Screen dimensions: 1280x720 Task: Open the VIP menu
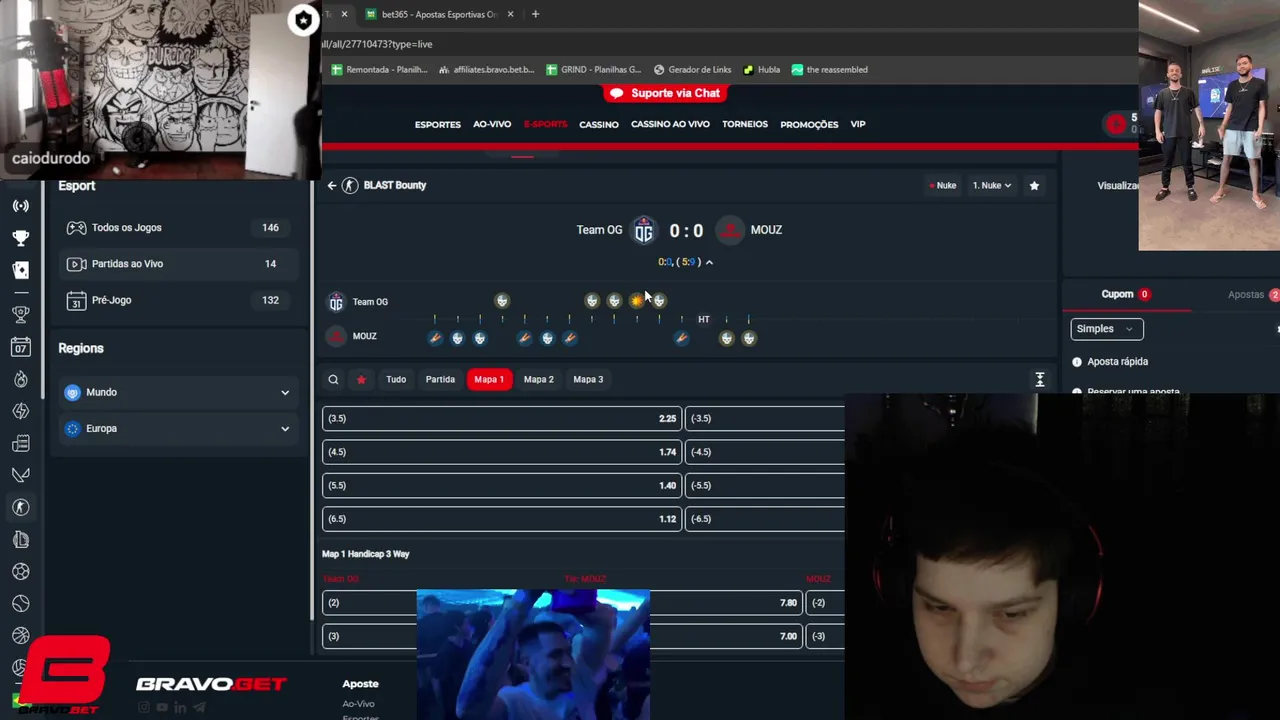(x=858, y=124)
